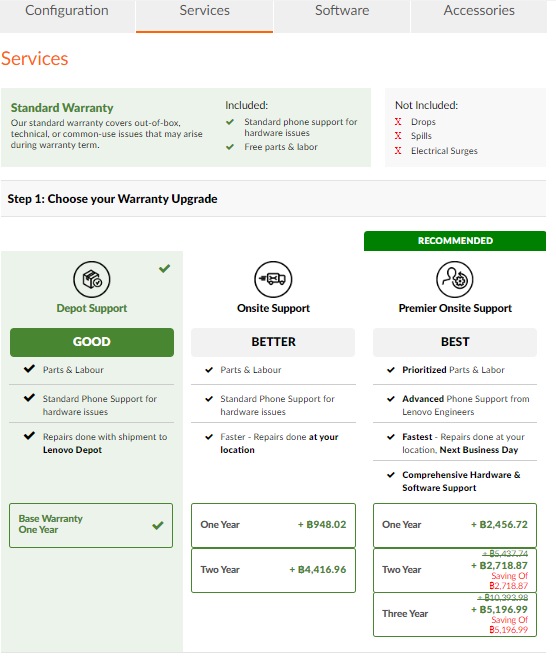Click the Premier Onsite Support technician icon

[x=454, y=279]
